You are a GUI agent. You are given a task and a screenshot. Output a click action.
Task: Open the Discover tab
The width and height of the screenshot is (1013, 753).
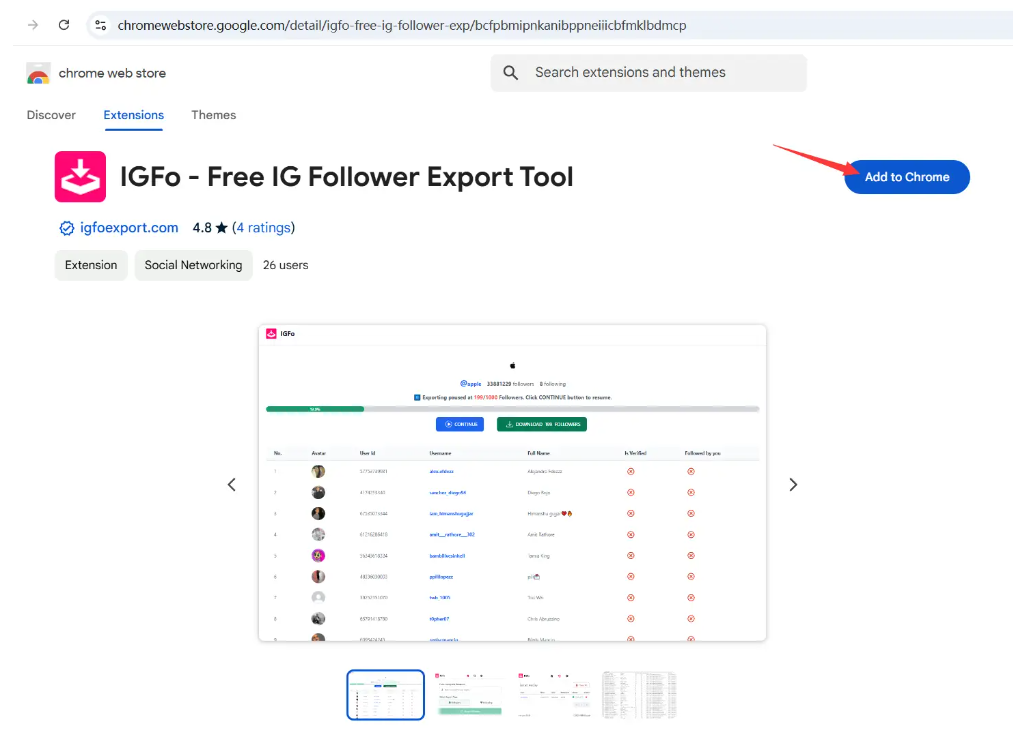[x=51, y=115]
